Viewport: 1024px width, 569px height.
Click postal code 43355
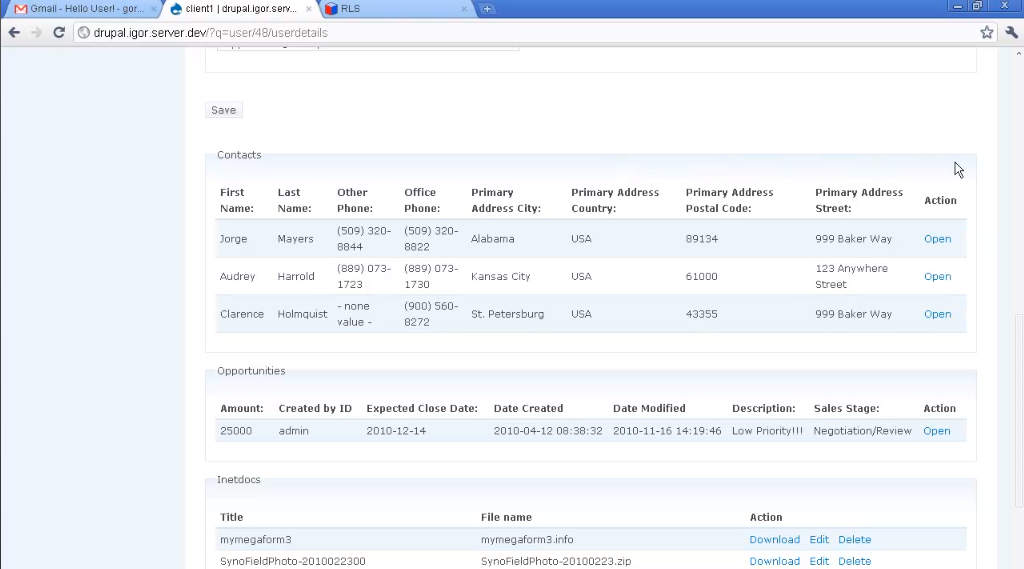701,314
